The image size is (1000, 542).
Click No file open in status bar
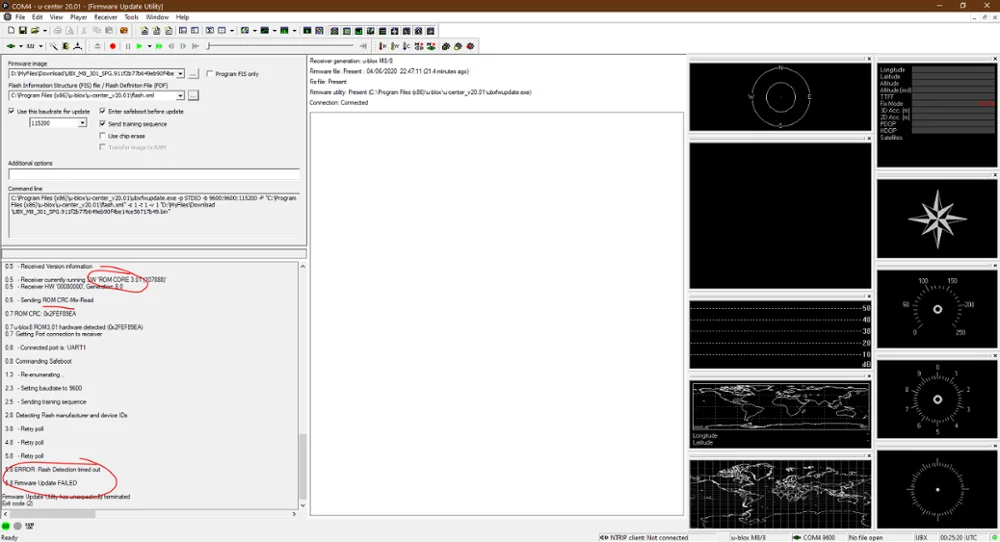[866, 538]
